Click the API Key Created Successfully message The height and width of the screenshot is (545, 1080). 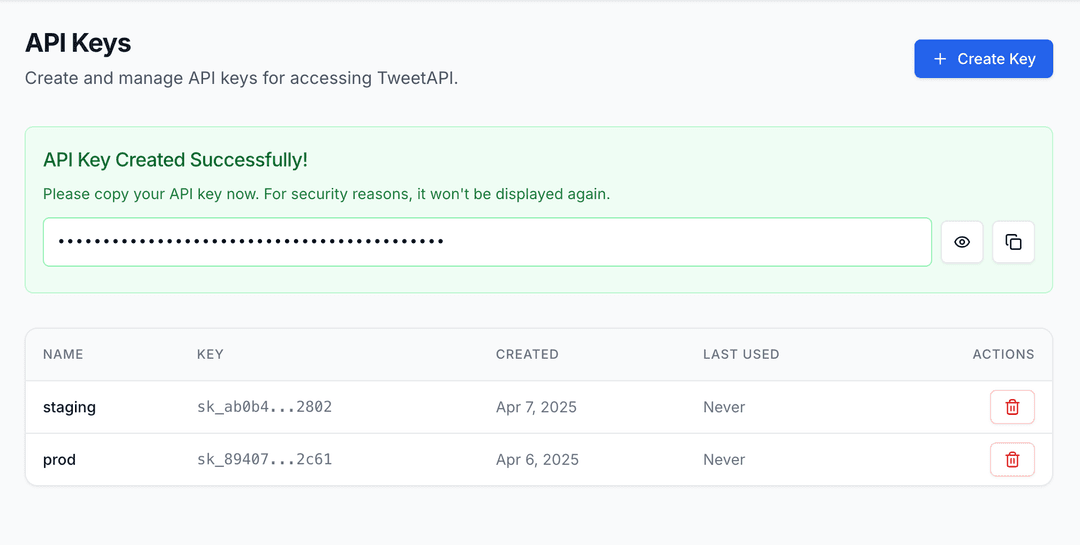[x=175, y=160]
